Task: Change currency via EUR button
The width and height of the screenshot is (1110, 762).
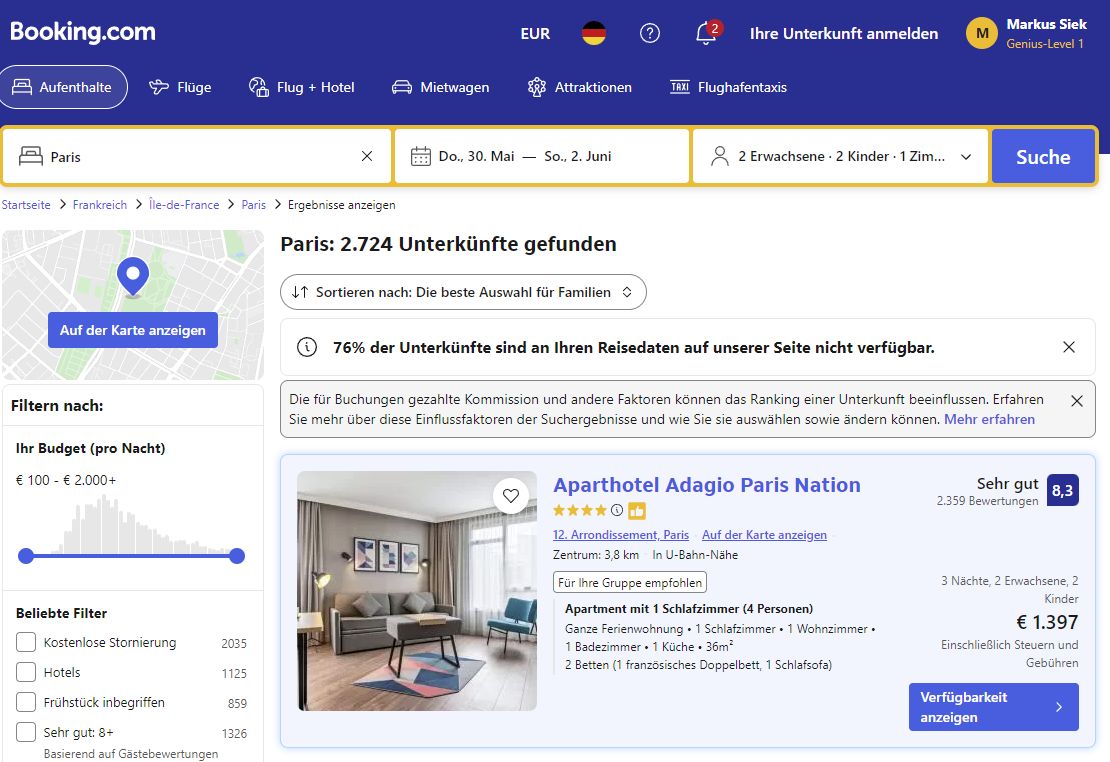Action: coord(535,33)
